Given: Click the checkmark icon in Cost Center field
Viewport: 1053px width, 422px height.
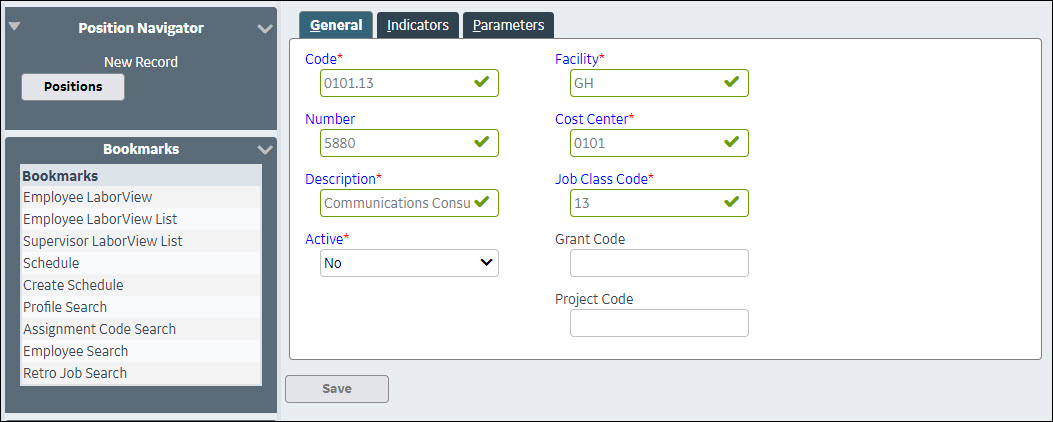Looking at the screenshot, I should coord(732,143).
